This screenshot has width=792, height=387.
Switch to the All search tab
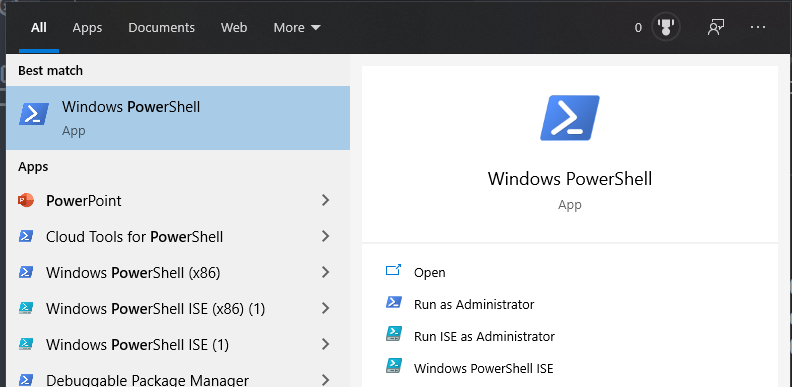[39, 27]
